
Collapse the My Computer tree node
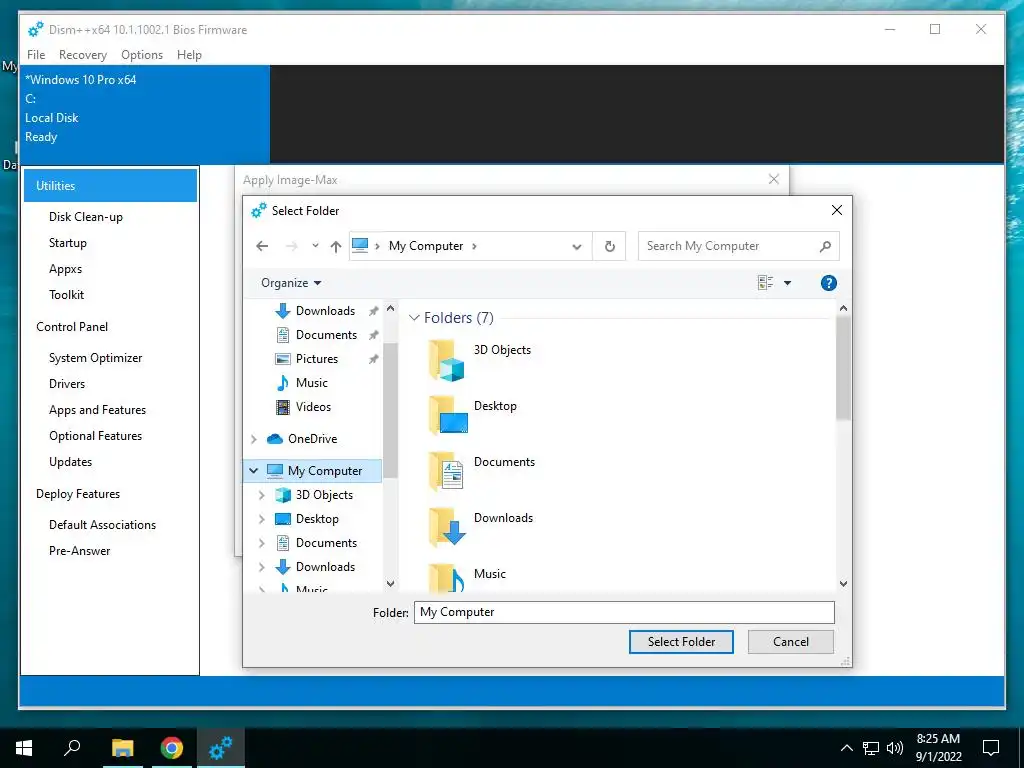(x=253, y=471)
